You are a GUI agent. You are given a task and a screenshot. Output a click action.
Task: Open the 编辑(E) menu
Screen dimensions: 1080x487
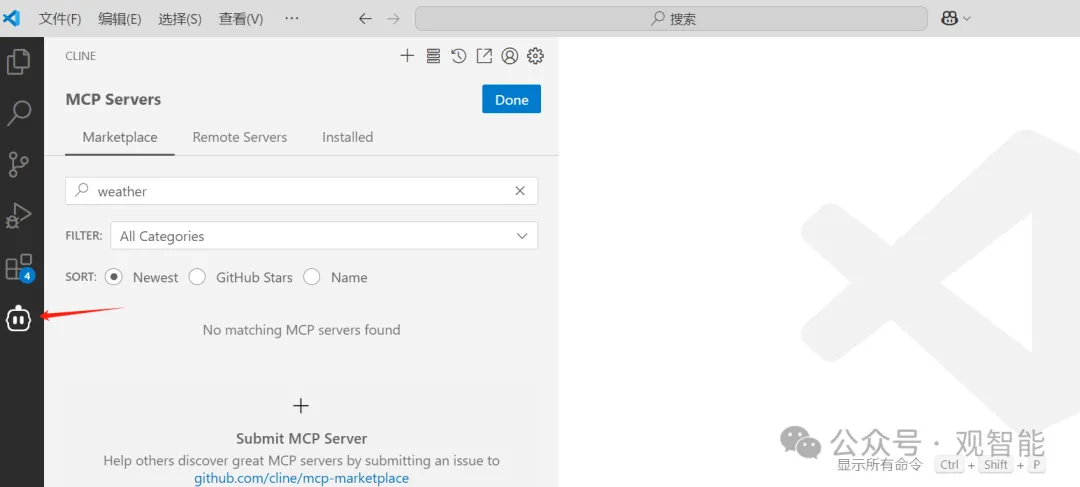coord(120,19)
